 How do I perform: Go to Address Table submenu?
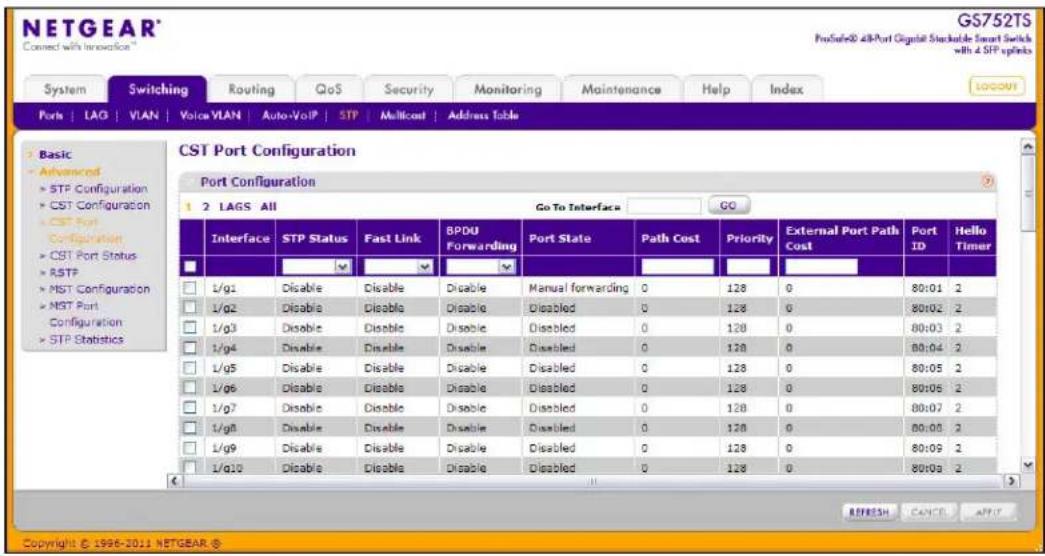tap(483, 115)
